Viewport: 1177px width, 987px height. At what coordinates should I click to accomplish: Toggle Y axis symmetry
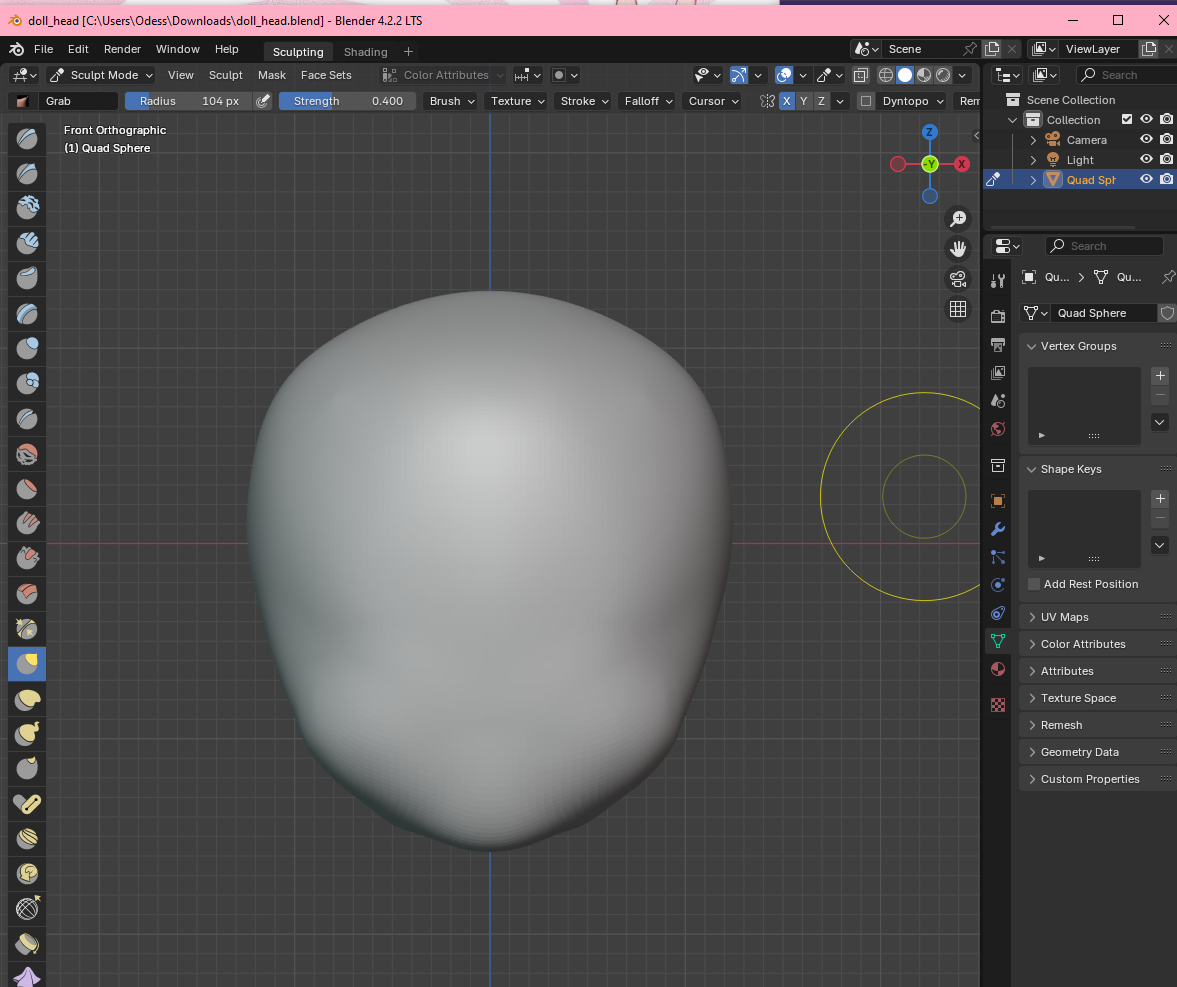click(x=803, y=101)
